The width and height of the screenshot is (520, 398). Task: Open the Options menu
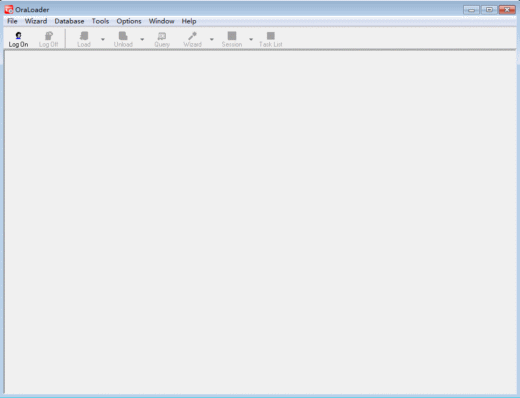[129, 21]
